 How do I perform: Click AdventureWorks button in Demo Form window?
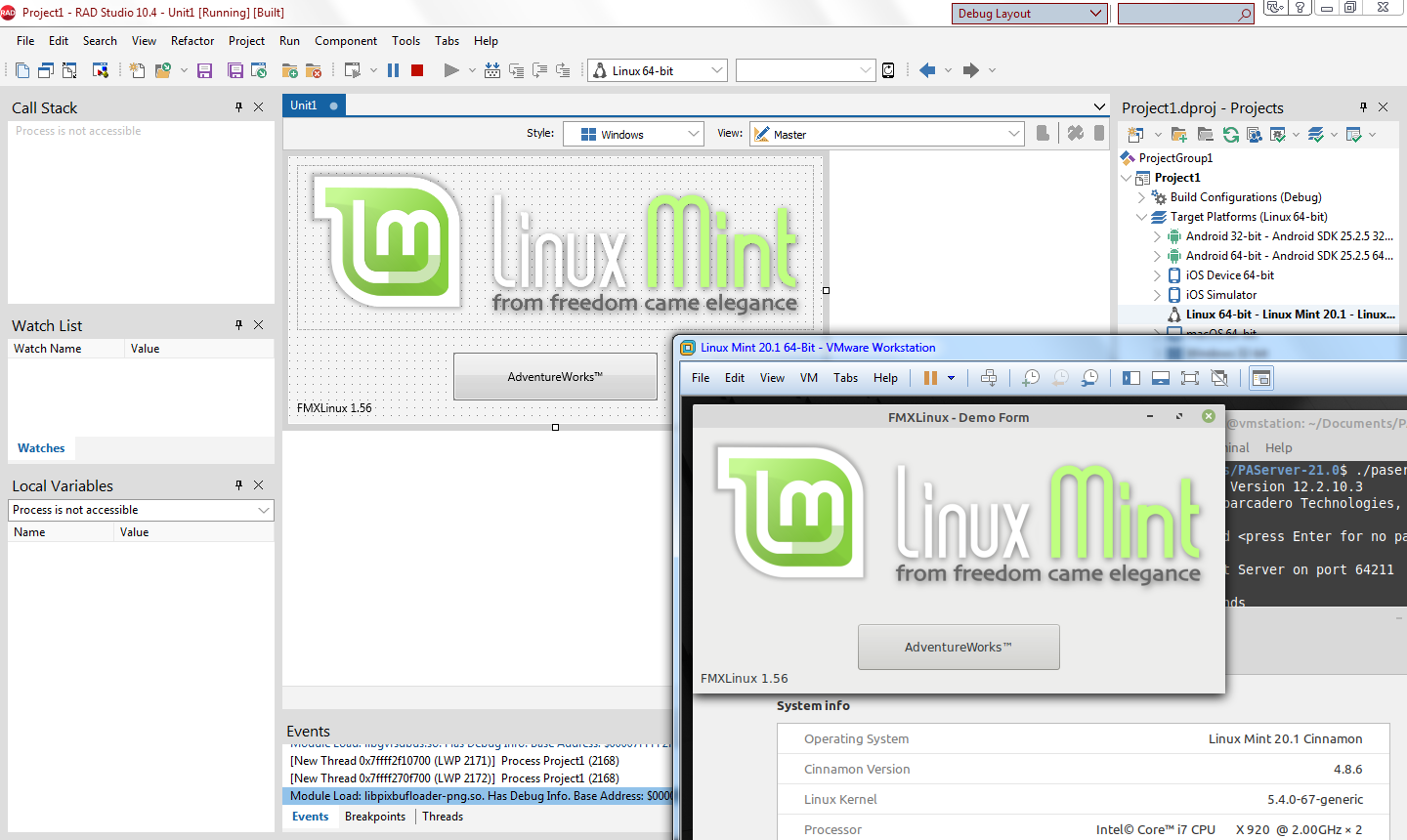[959, 647]
